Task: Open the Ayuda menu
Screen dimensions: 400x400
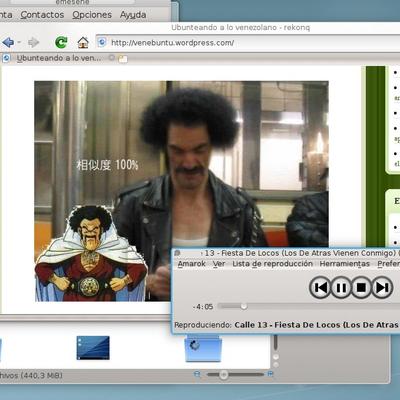Action: [x=133, y=15]
